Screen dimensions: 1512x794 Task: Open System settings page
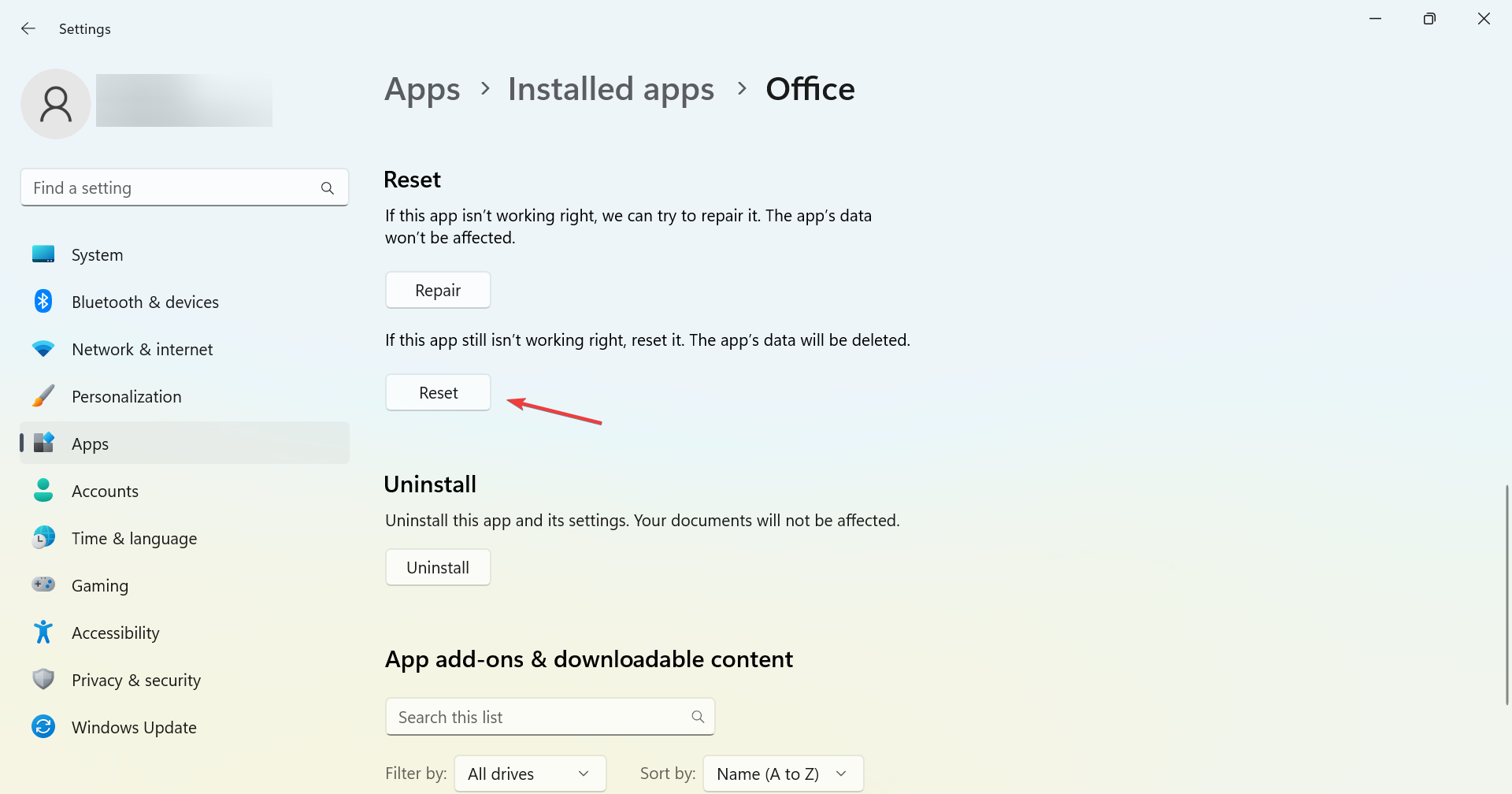184,254
